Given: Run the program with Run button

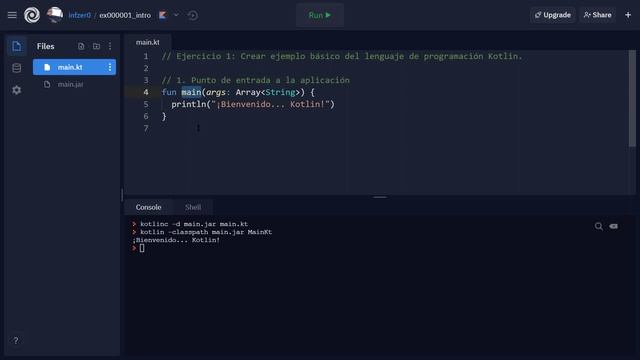Looking at the screenshot, I should (320, 15).
